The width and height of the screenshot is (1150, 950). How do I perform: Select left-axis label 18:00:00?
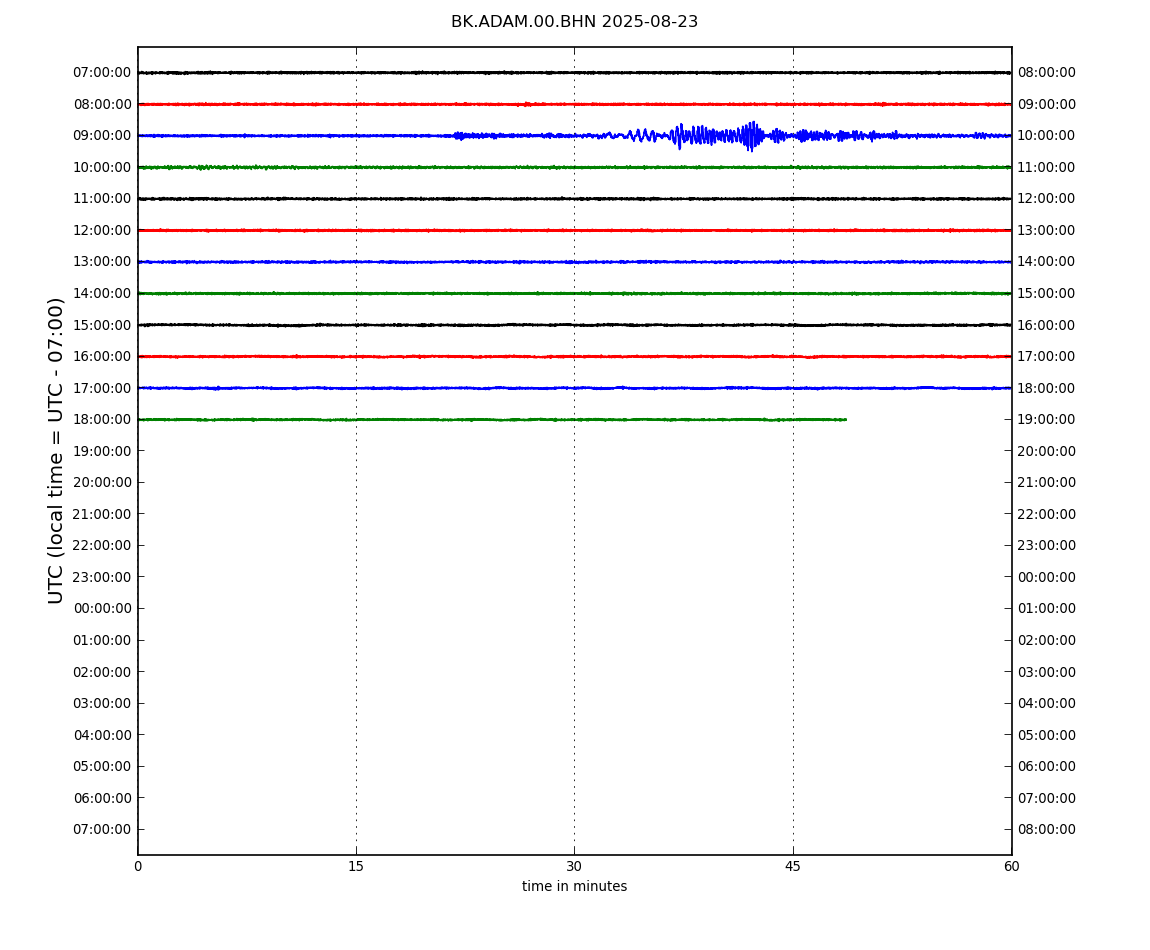(x=102, y=420)
